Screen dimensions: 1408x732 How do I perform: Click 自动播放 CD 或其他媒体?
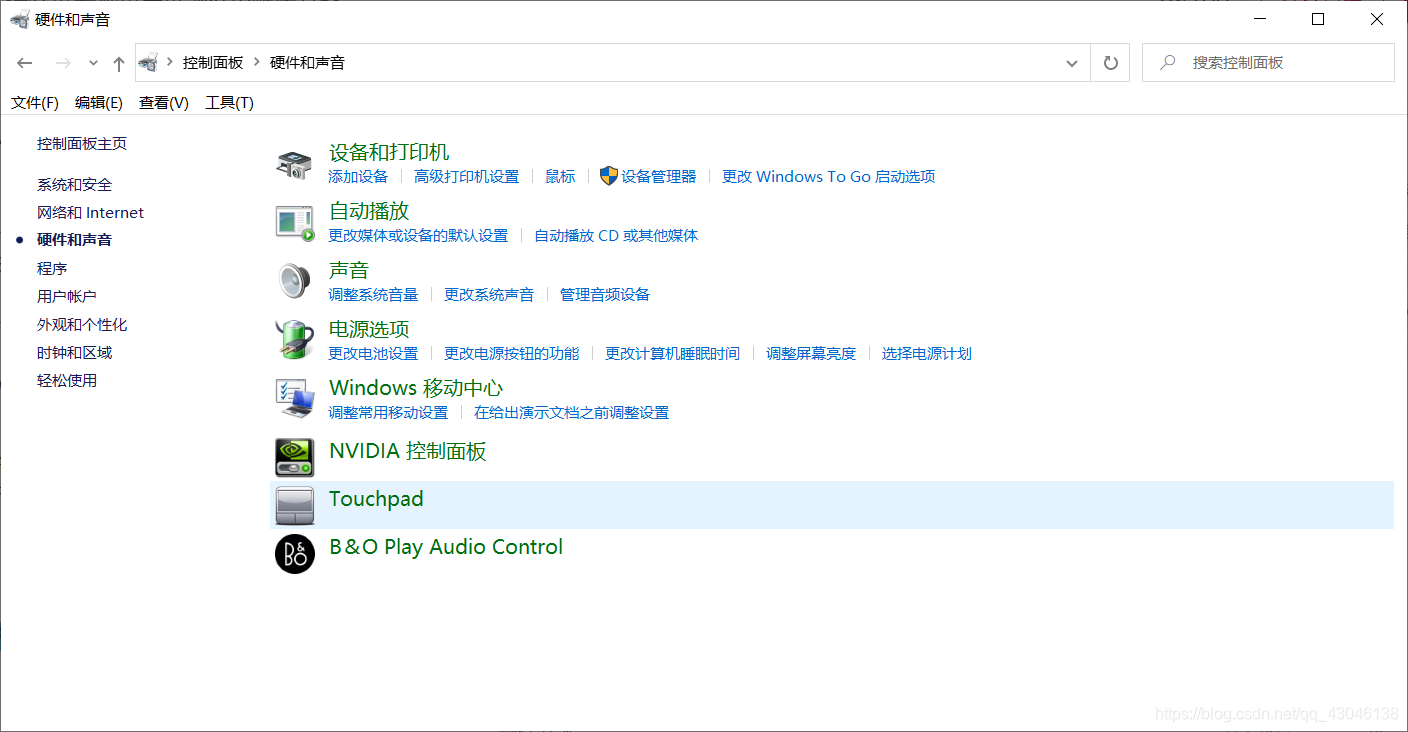[616, 235]
